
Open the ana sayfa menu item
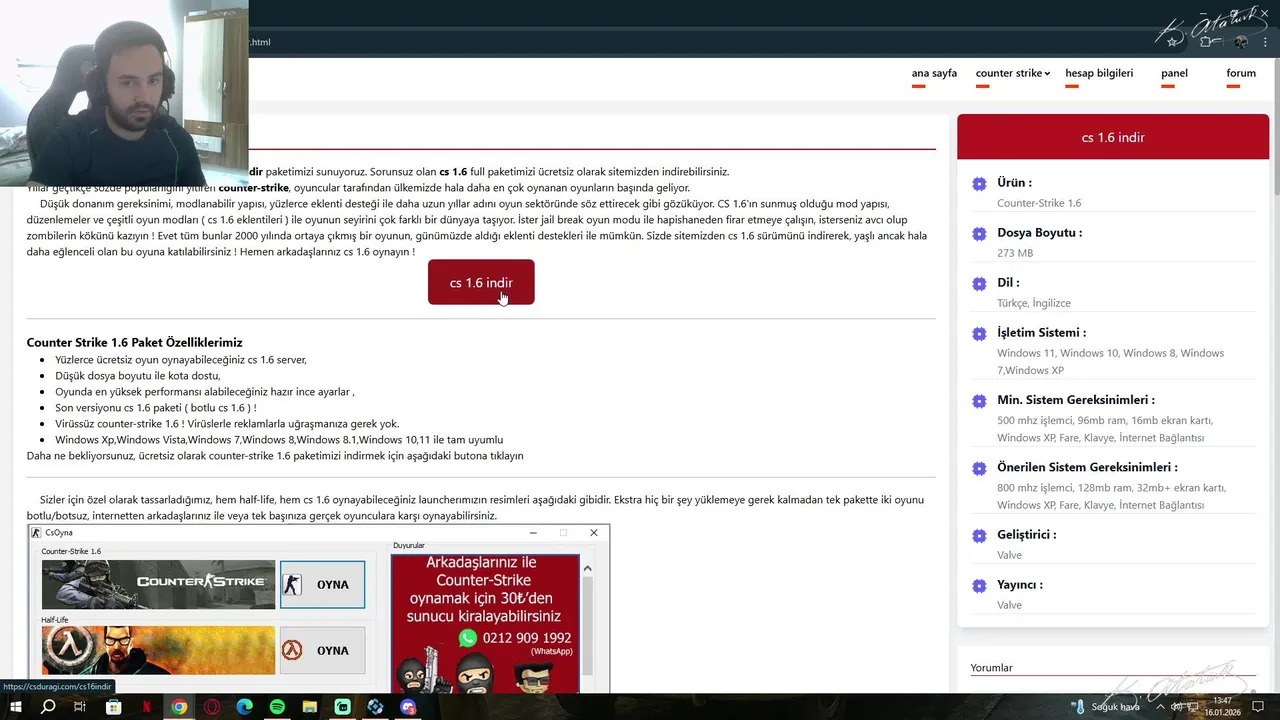pyautogui.click(x=934, y=73)
